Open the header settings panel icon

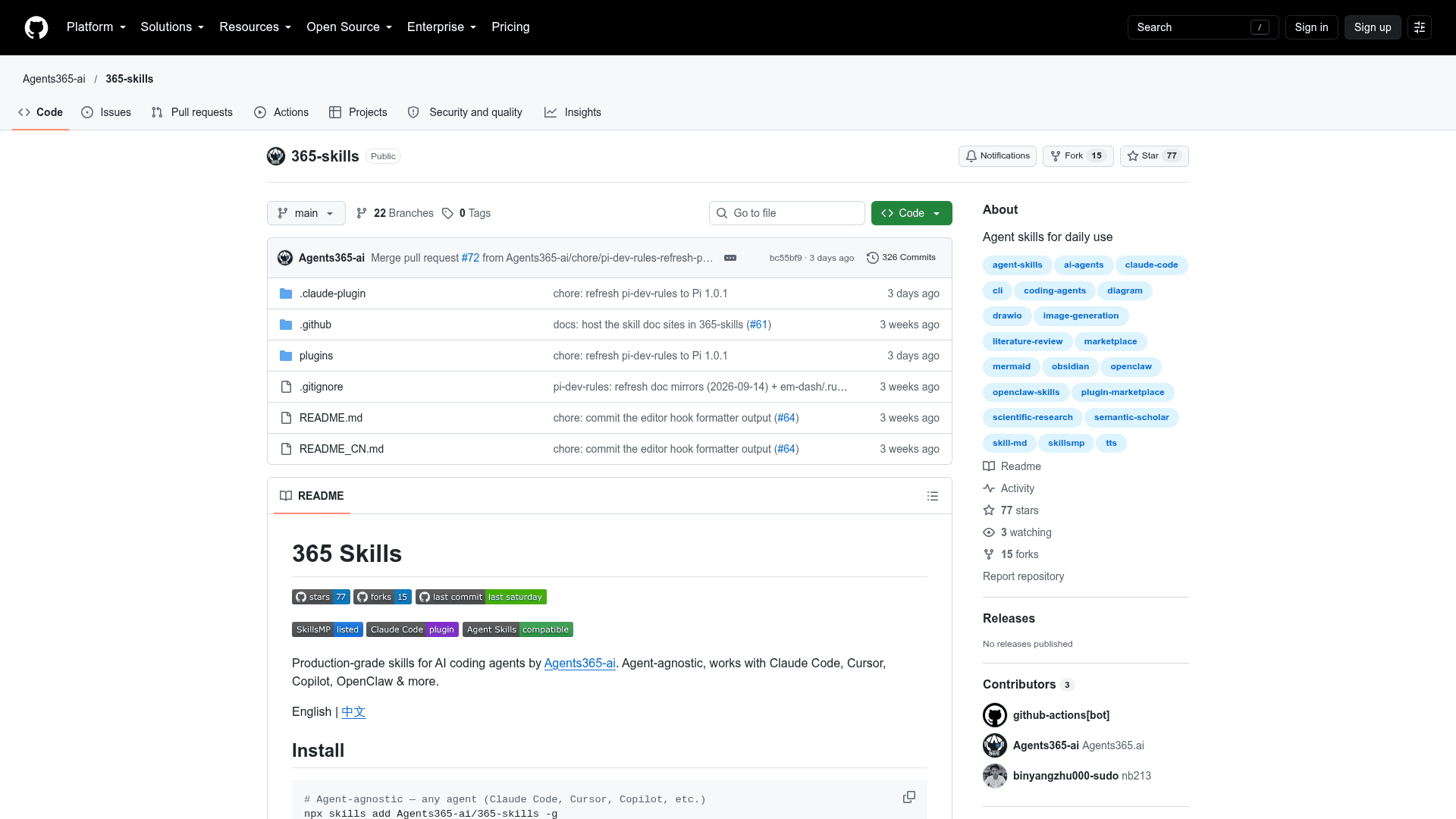[x=1420, y=27]
